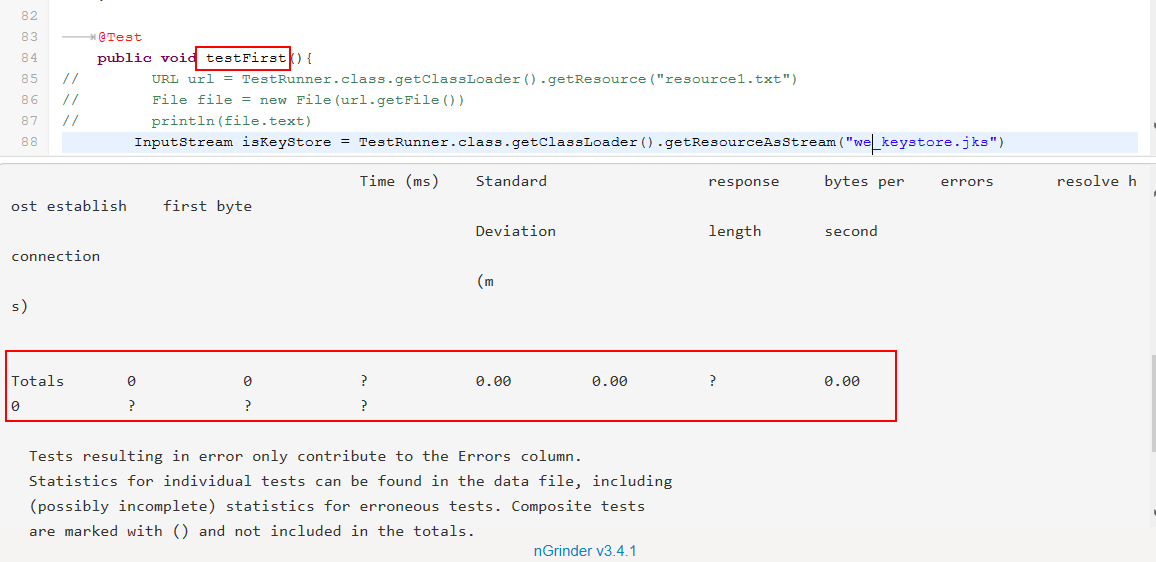Image resolution: width=1156 pixels, height=562 pixels.
Task: Click the println(file.text) commented line
Action: [232, 121]
